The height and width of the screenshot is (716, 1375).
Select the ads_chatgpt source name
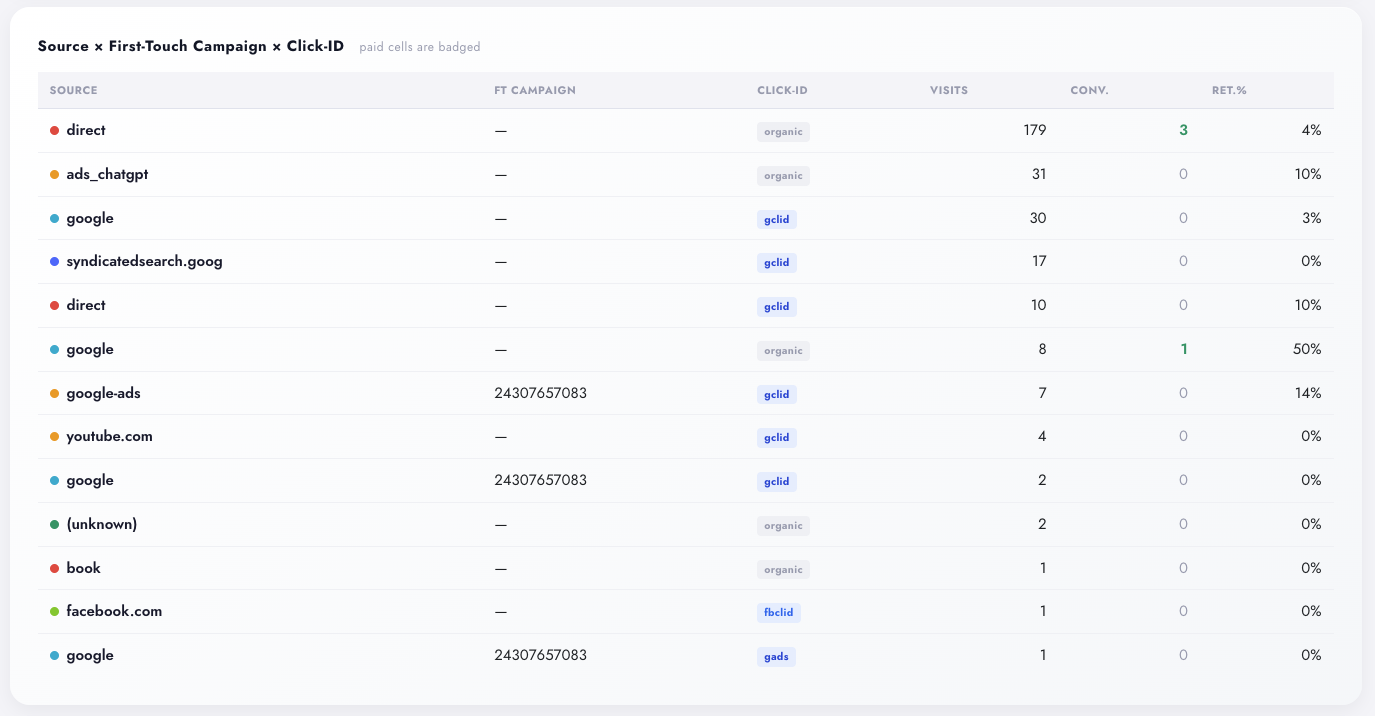pos(107,174)
